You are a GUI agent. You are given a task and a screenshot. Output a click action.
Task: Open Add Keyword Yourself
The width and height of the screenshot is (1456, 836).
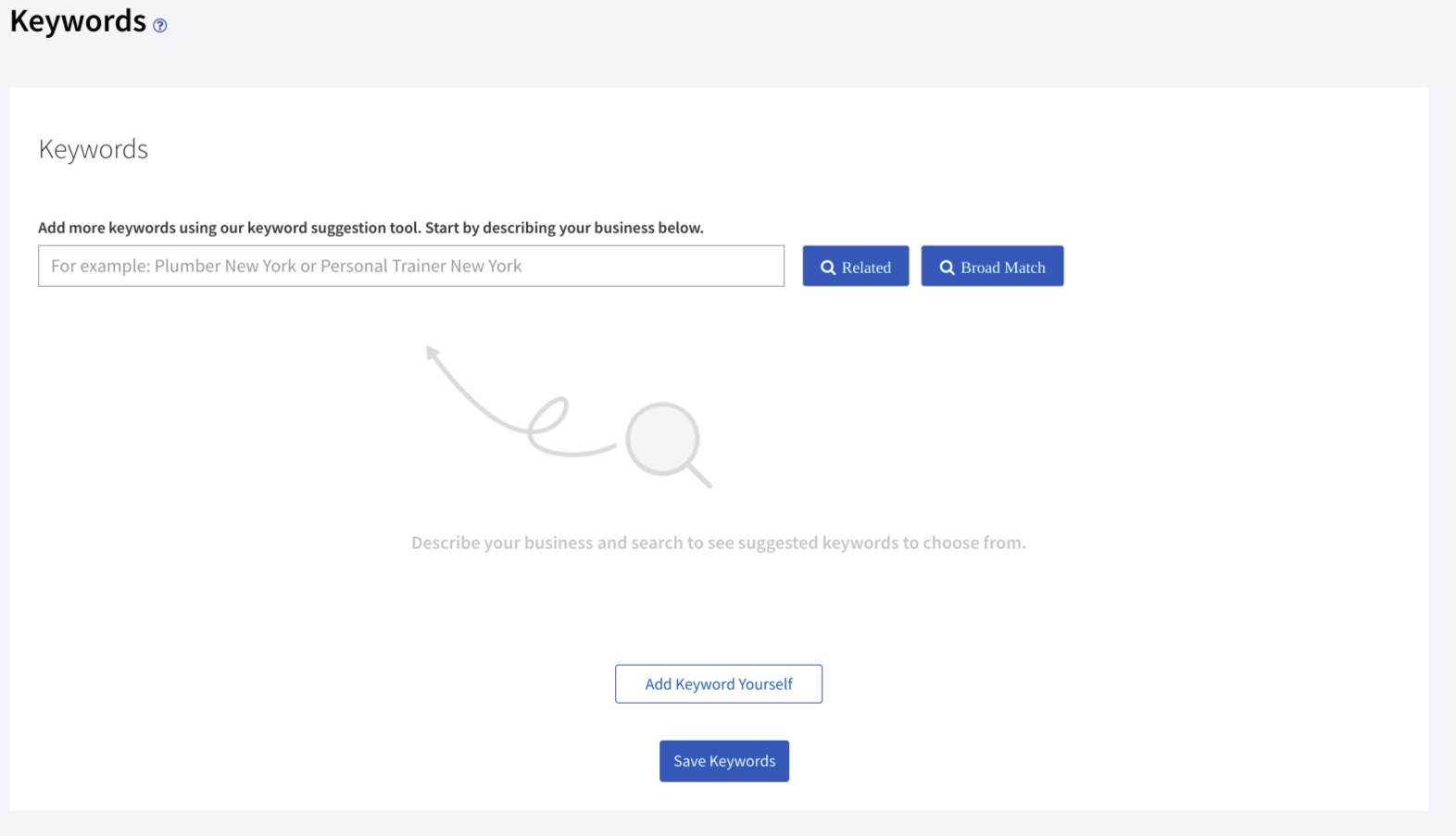[x=718, y=684]
